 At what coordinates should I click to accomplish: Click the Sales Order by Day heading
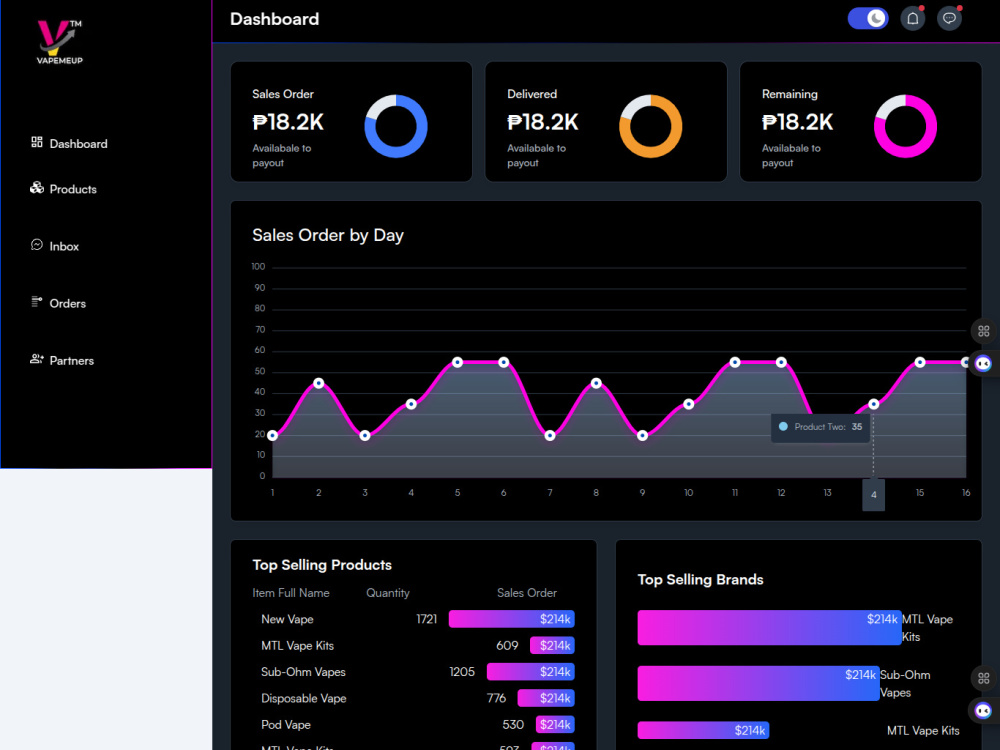[328, 235]
